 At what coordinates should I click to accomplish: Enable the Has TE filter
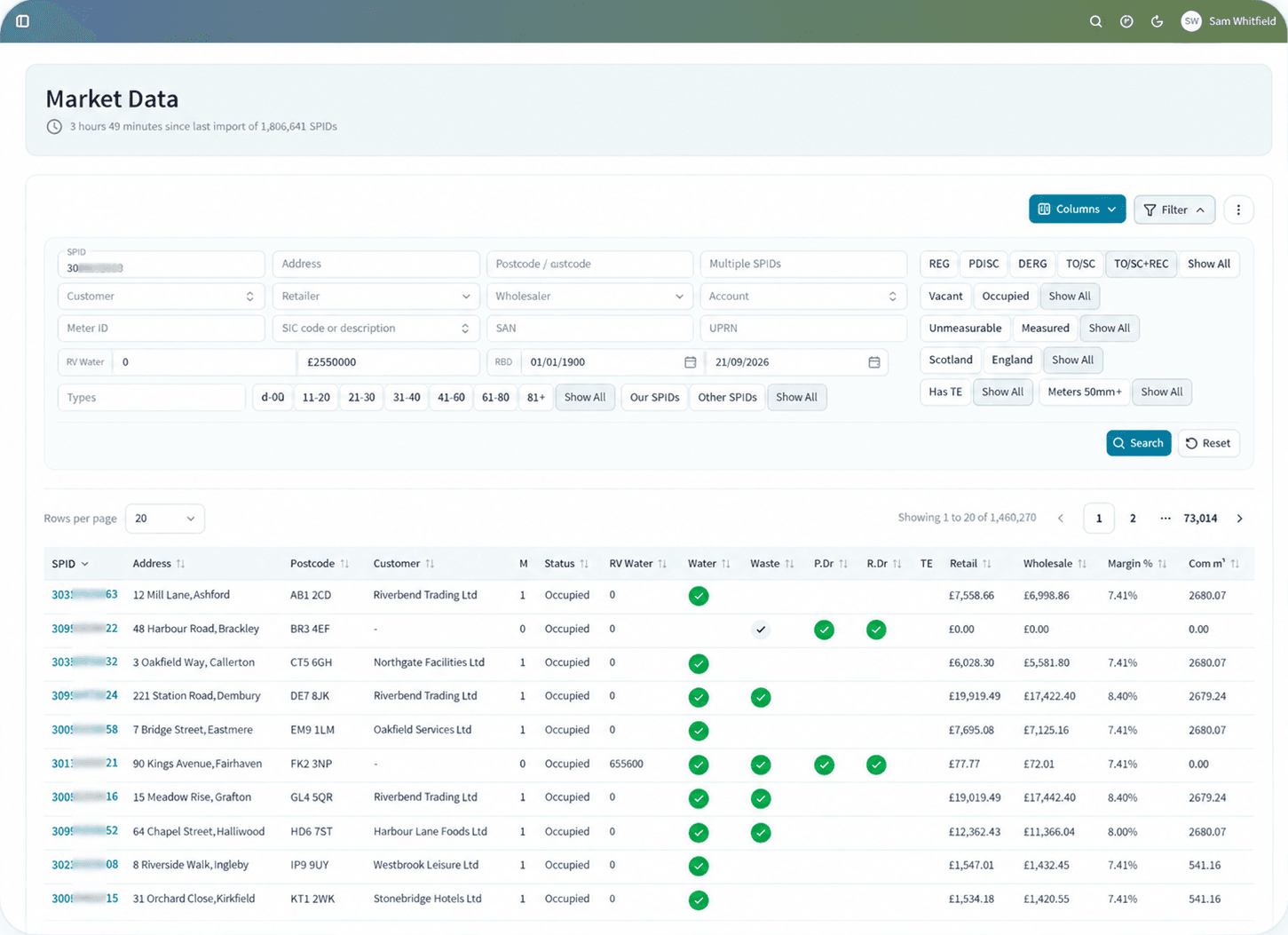(x=945, y=392)
